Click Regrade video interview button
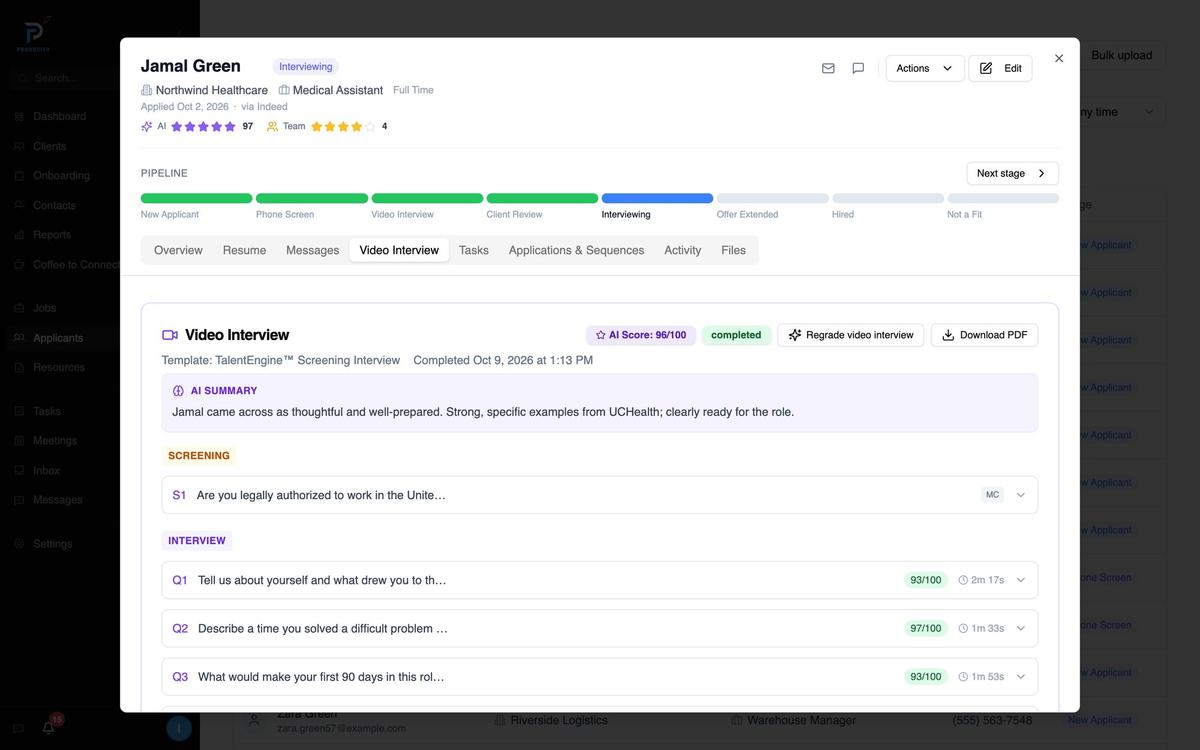Screen dimensions: 1200x750 click(x=850, y=335)
